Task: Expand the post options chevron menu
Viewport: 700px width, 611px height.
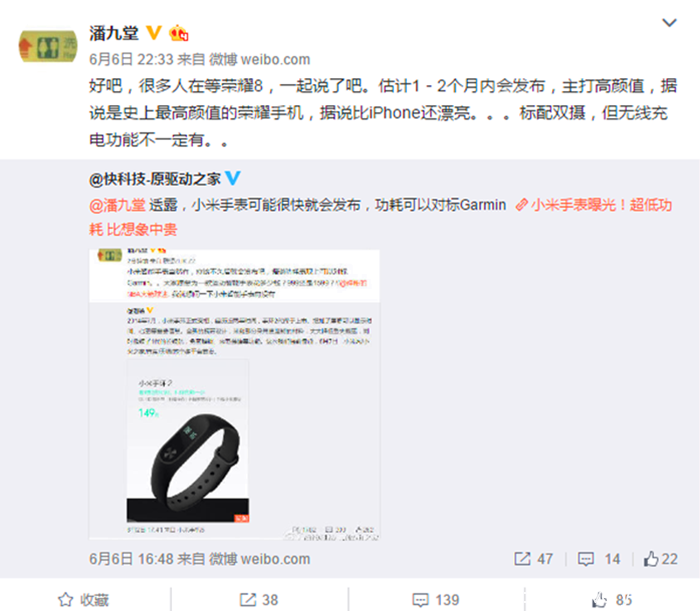Action: click(669, 22)
